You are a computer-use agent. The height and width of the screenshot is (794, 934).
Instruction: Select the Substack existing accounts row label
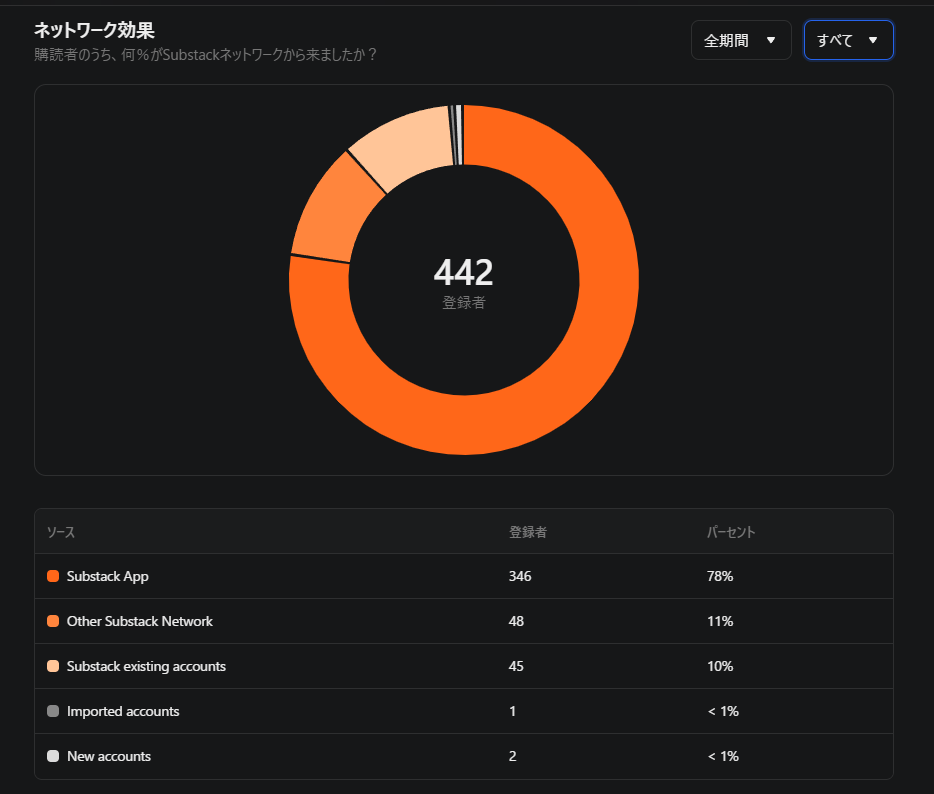(x=146, y=666)
